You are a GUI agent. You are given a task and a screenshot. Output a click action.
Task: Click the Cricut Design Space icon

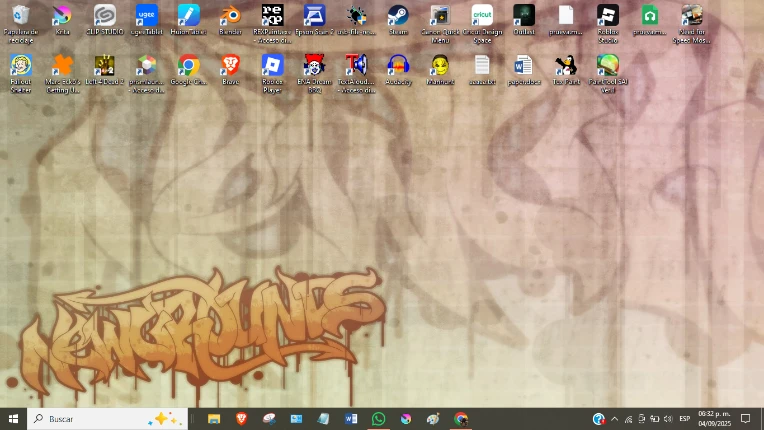[482, 17]
